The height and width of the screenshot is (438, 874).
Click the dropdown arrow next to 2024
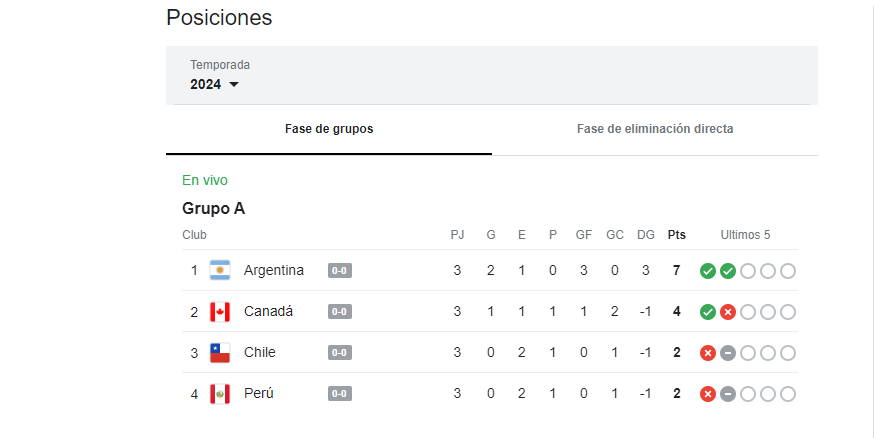234,85
